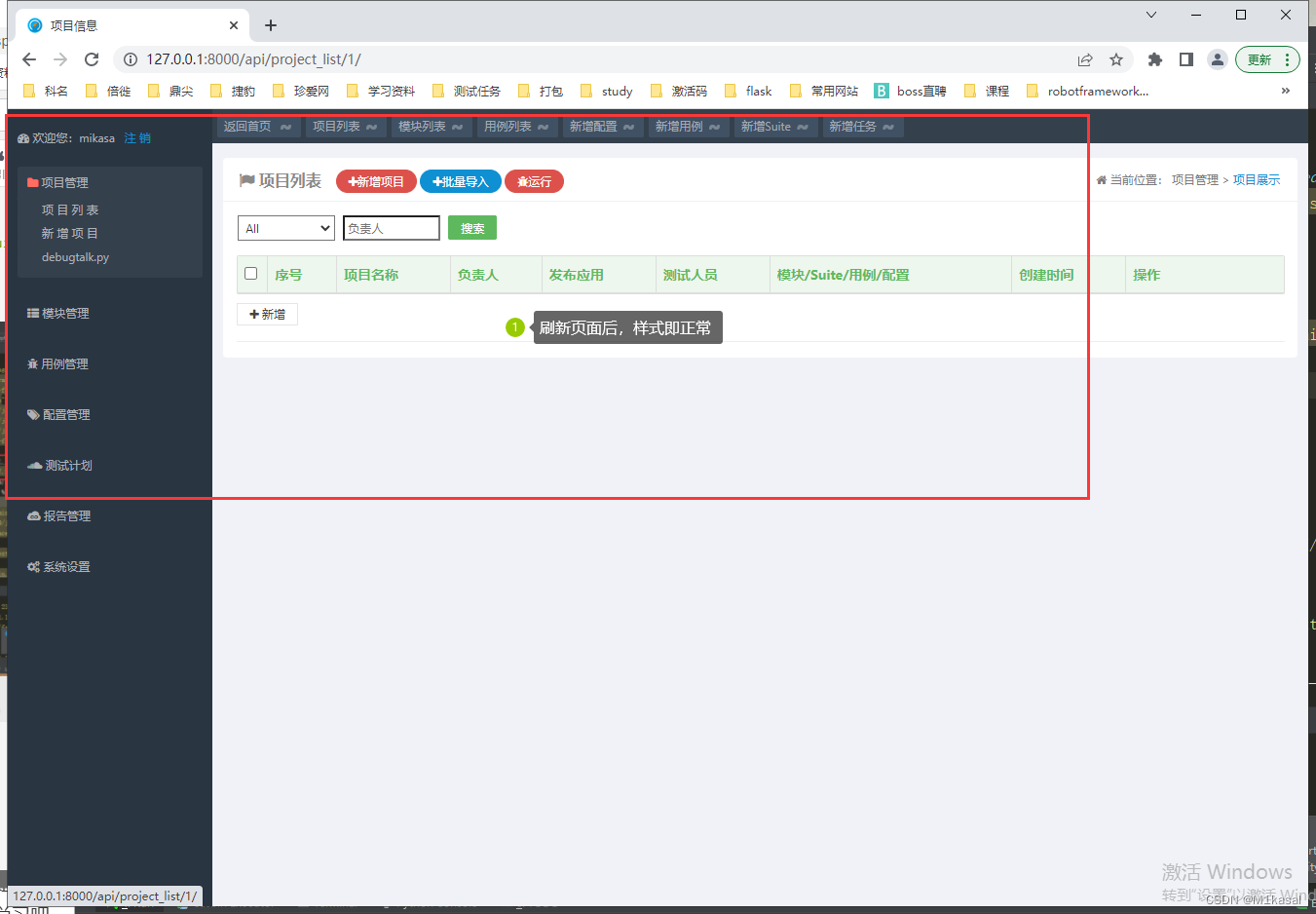Open the 打包 bookmark folder

541,91
